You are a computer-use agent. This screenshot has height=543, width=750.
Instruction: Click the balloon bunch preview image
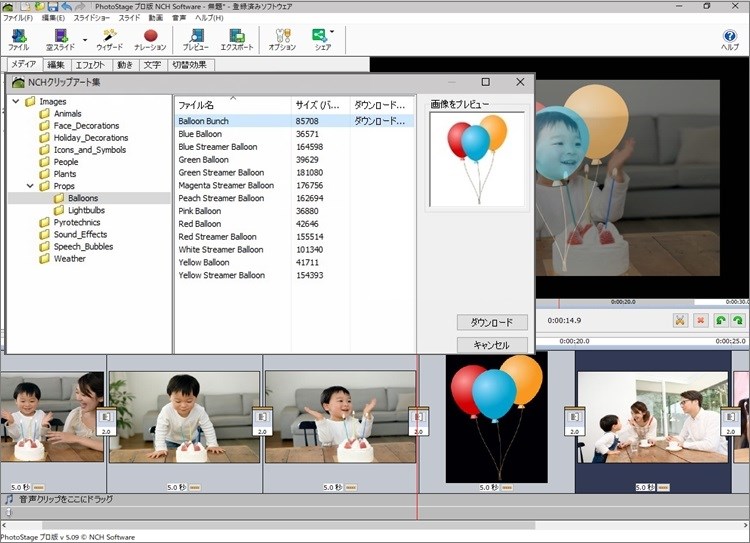[x=477, y=159]
